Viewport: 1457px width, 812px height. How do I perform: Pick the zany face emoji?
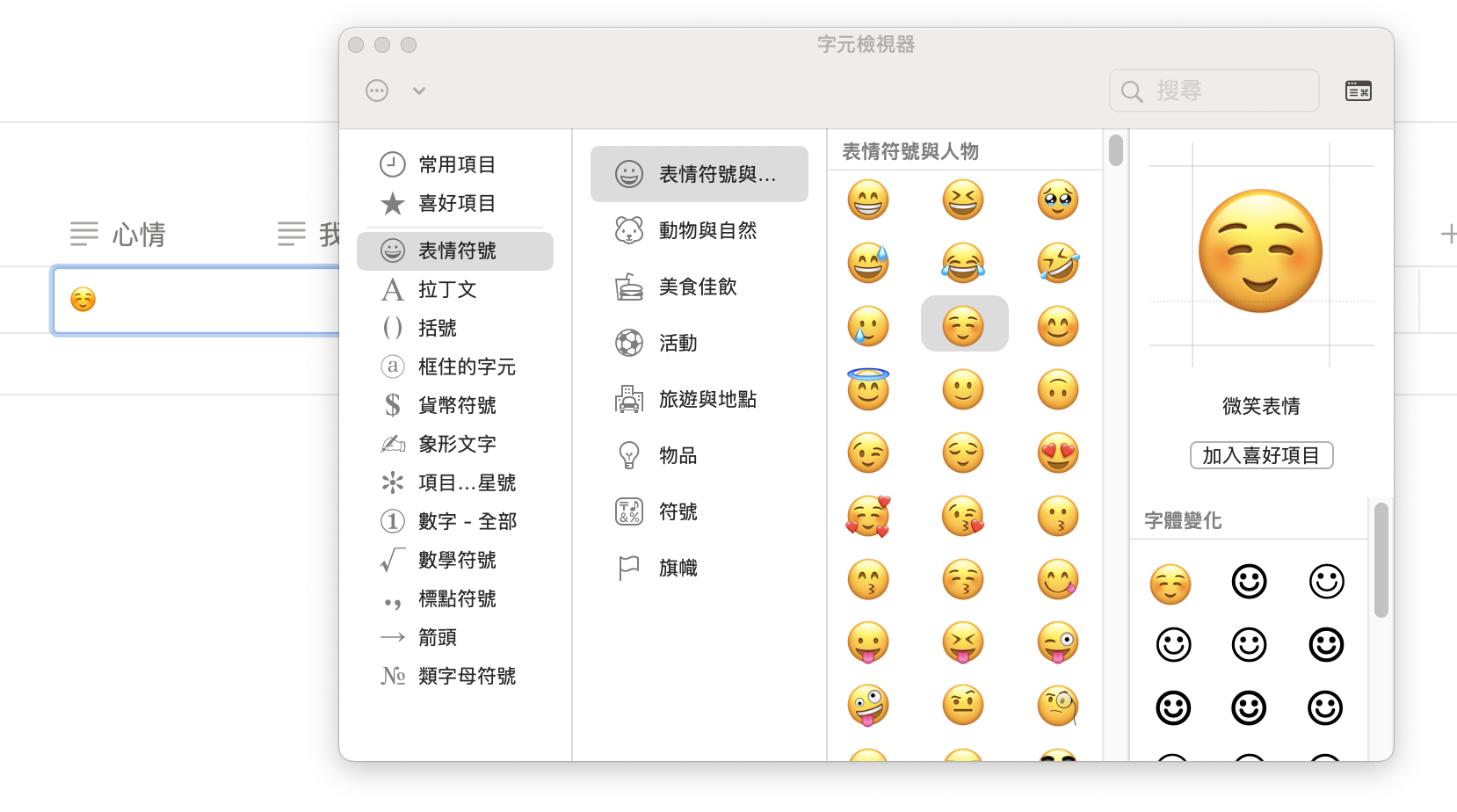[868, 707]
